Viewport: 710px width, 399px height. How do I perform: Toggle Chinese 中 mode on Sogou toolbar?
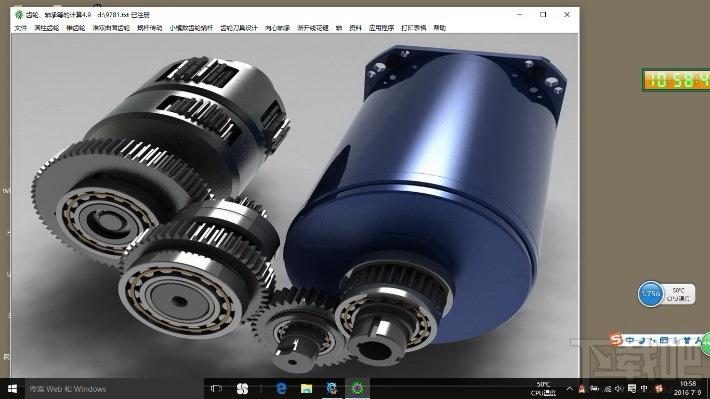point(630,340)
